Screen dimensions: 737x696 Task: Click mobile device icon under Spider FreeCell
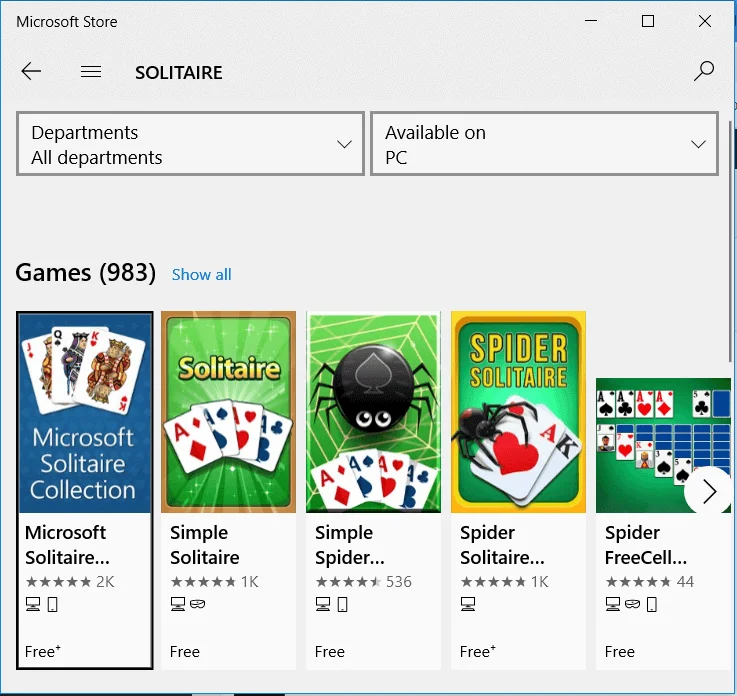[x=651, y=604]
